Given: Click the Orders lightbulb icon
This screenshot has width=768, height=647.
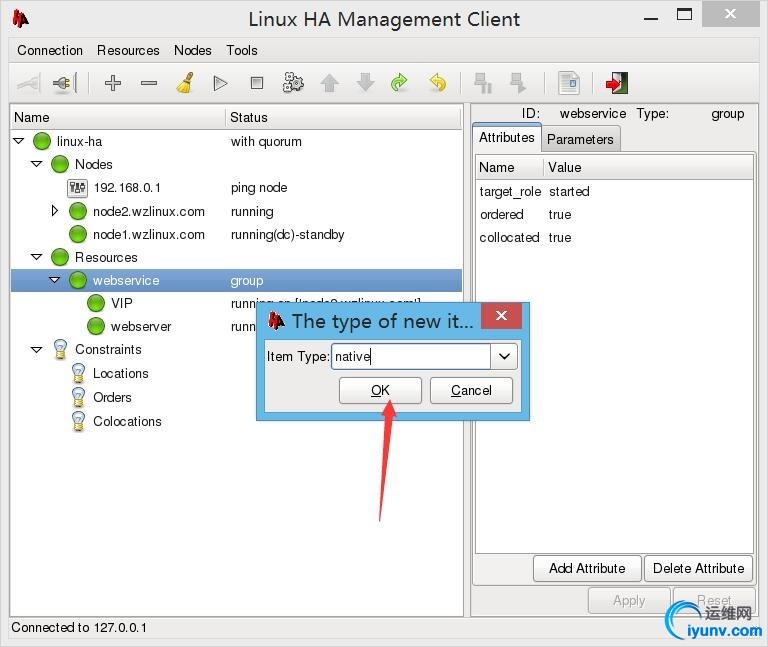Looking at the screenshot, I should point(78,397).
